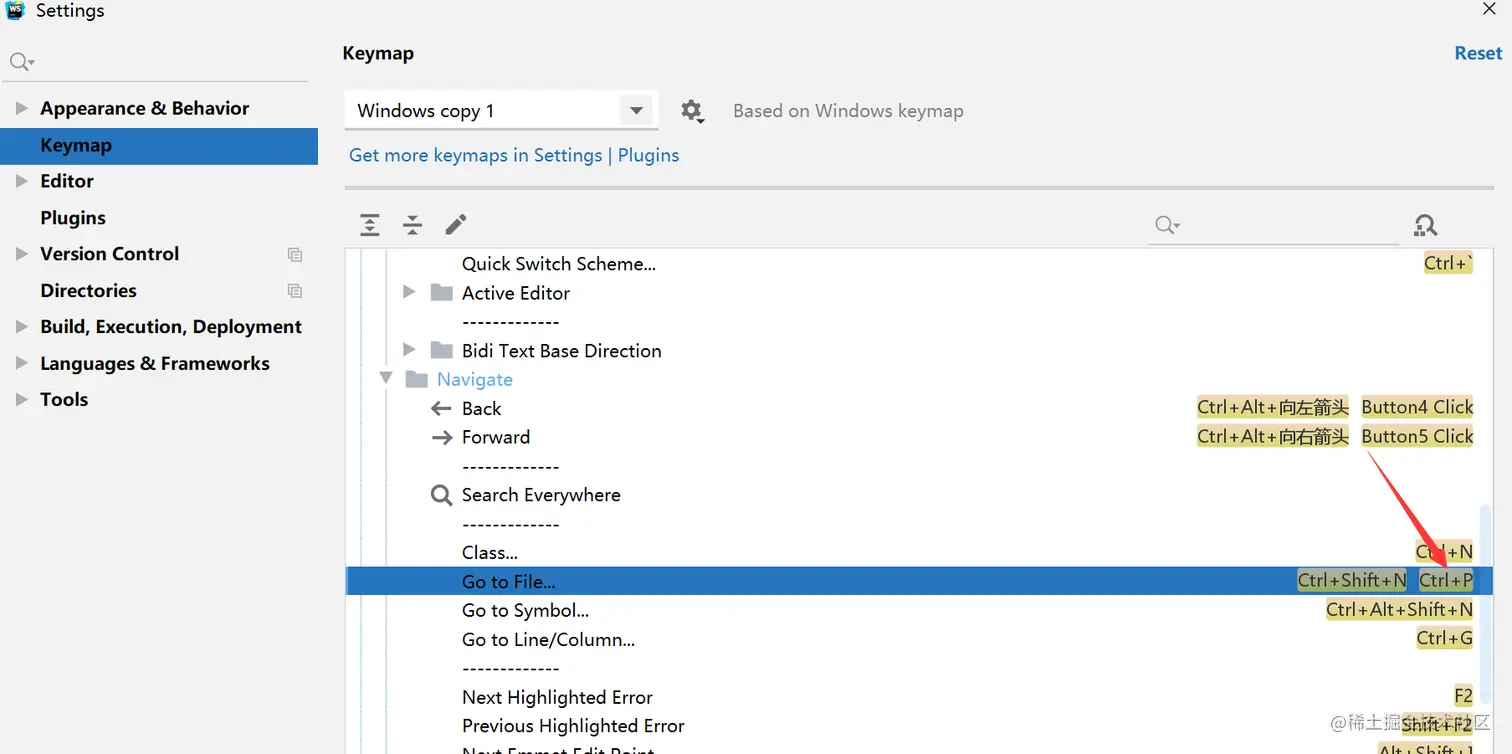This screenshot has width=1512, height=754.
Task: Click the Search Everywhere magnifier icon
Action: point(441,495)
